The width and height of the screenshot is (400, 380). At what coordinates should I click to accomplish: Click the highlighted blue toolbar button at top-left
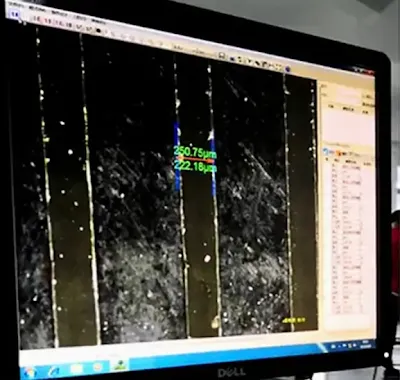[15, 14]
